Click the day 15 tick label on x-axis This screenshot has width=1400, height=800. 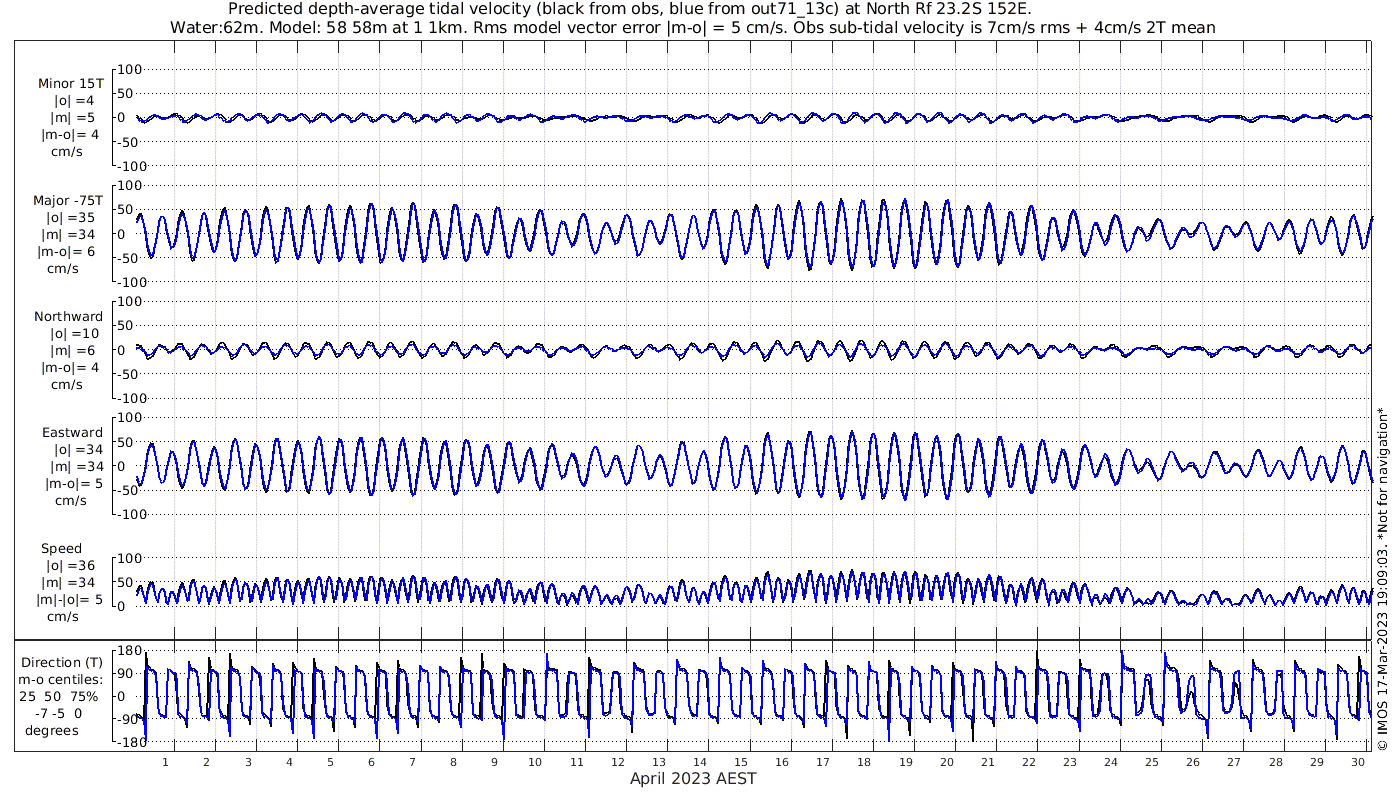[741, 762]
